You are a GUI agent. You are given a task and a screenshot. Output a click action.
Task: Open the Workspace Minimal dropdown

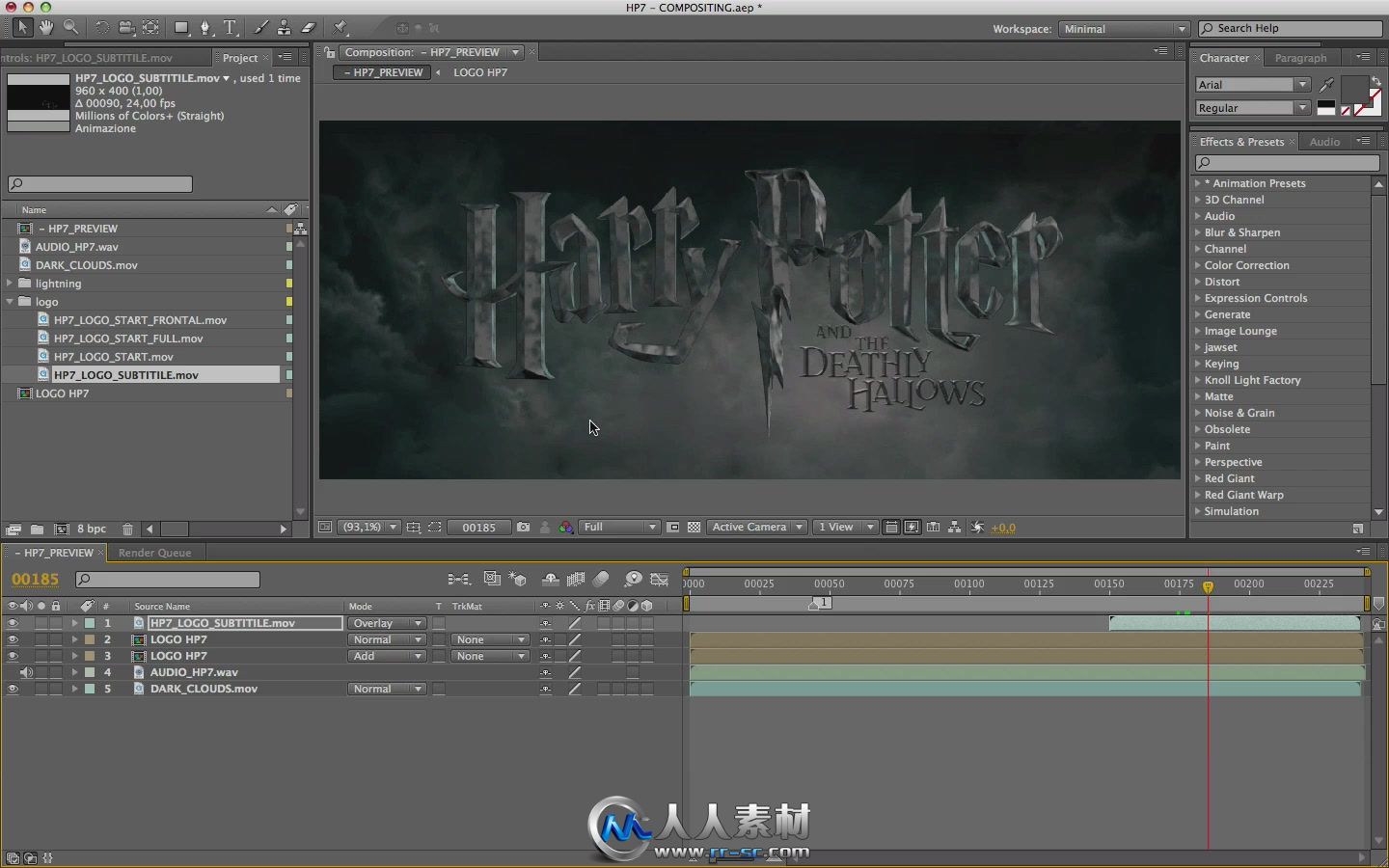point(1125,29)
